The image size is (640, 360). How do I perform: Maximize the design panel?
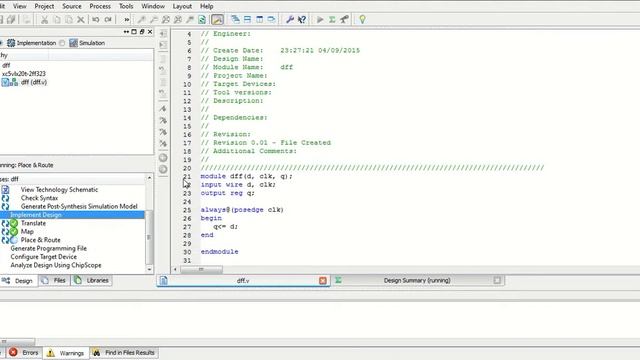[134, 31]
